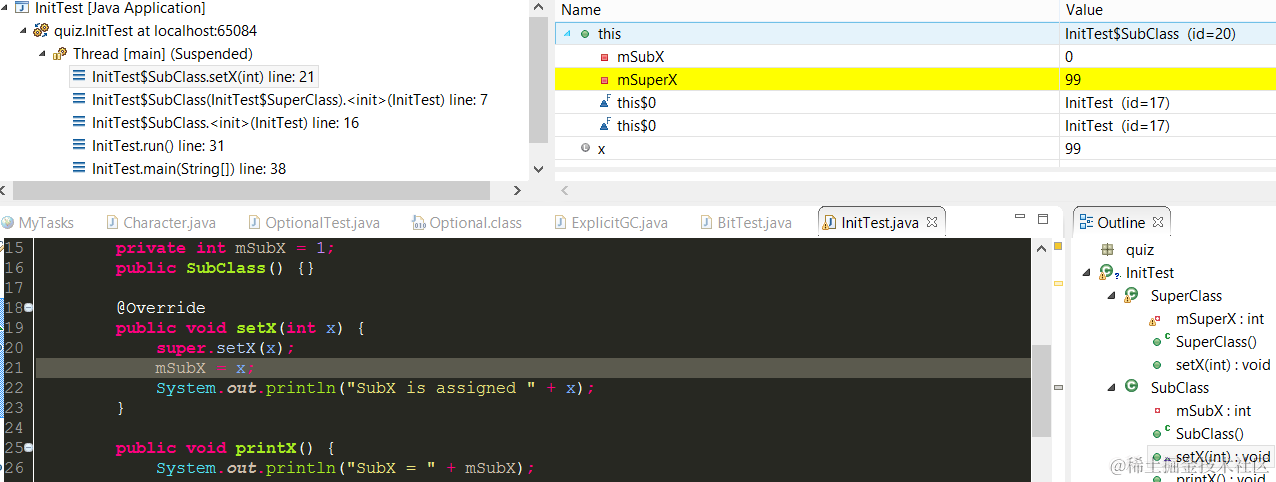1276x482 pixels.
Task: Collapse the Thread [main] (Suspended) node
Action: pos(43,53)
